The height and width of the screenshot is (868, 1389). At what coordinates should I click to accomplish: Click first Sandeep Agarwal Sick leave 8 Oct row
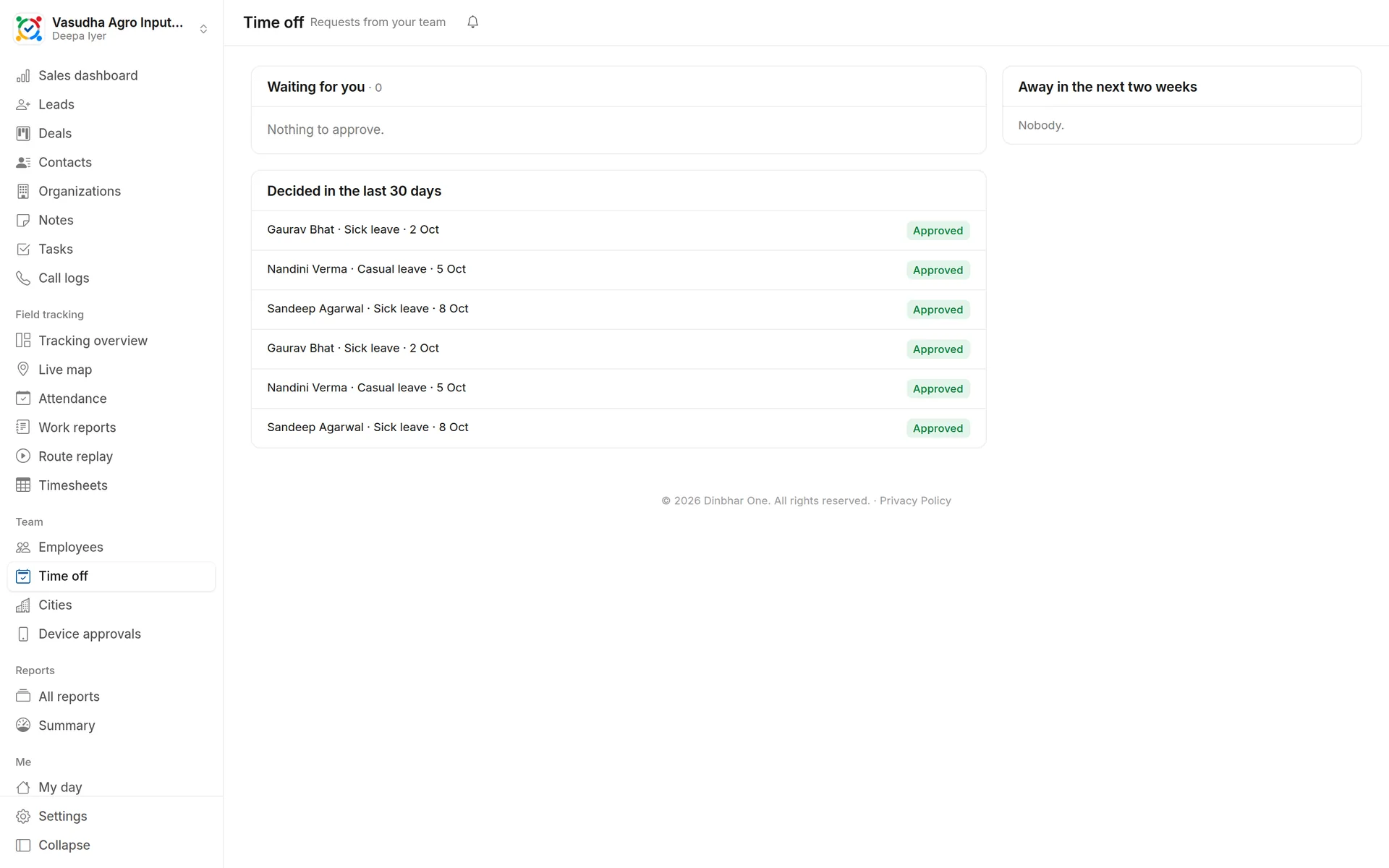coord(619,309)
